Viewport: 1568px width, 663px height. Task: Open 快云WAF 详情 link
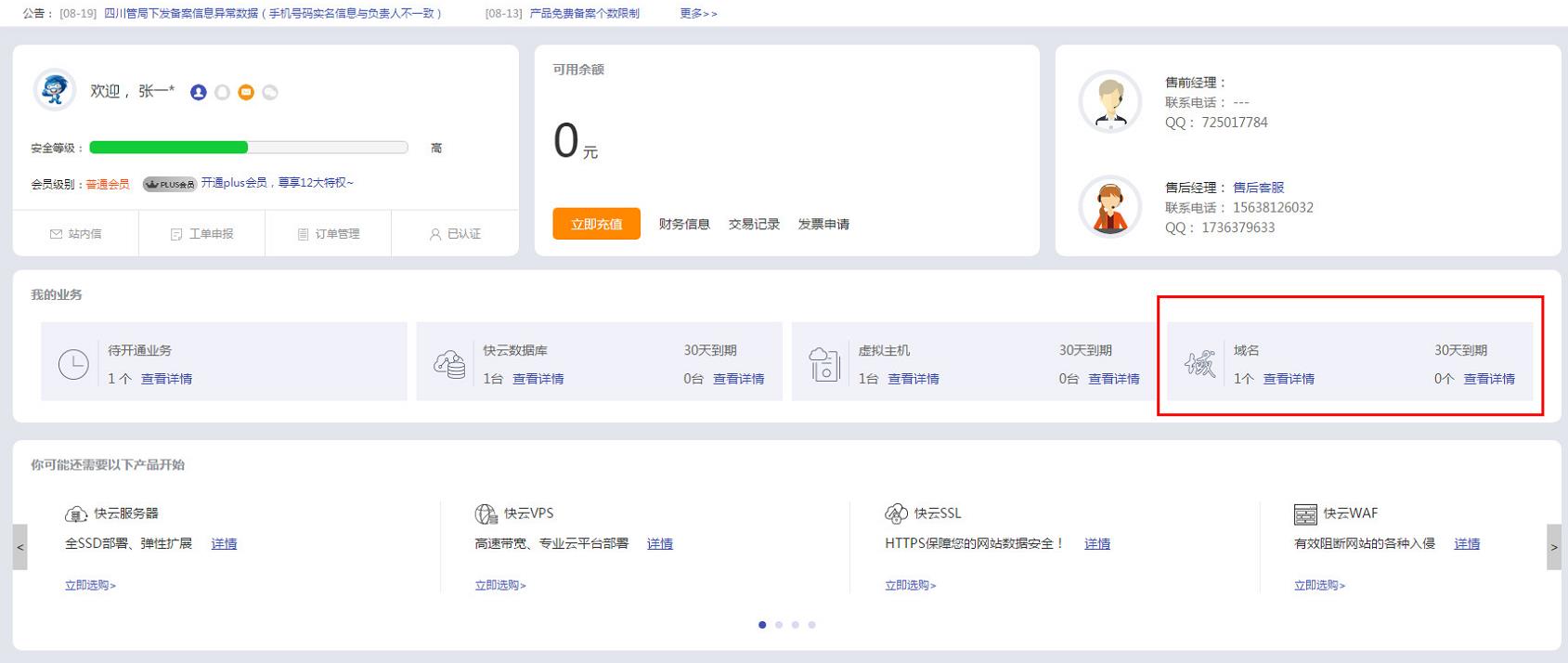click(x=1467, y=543)
